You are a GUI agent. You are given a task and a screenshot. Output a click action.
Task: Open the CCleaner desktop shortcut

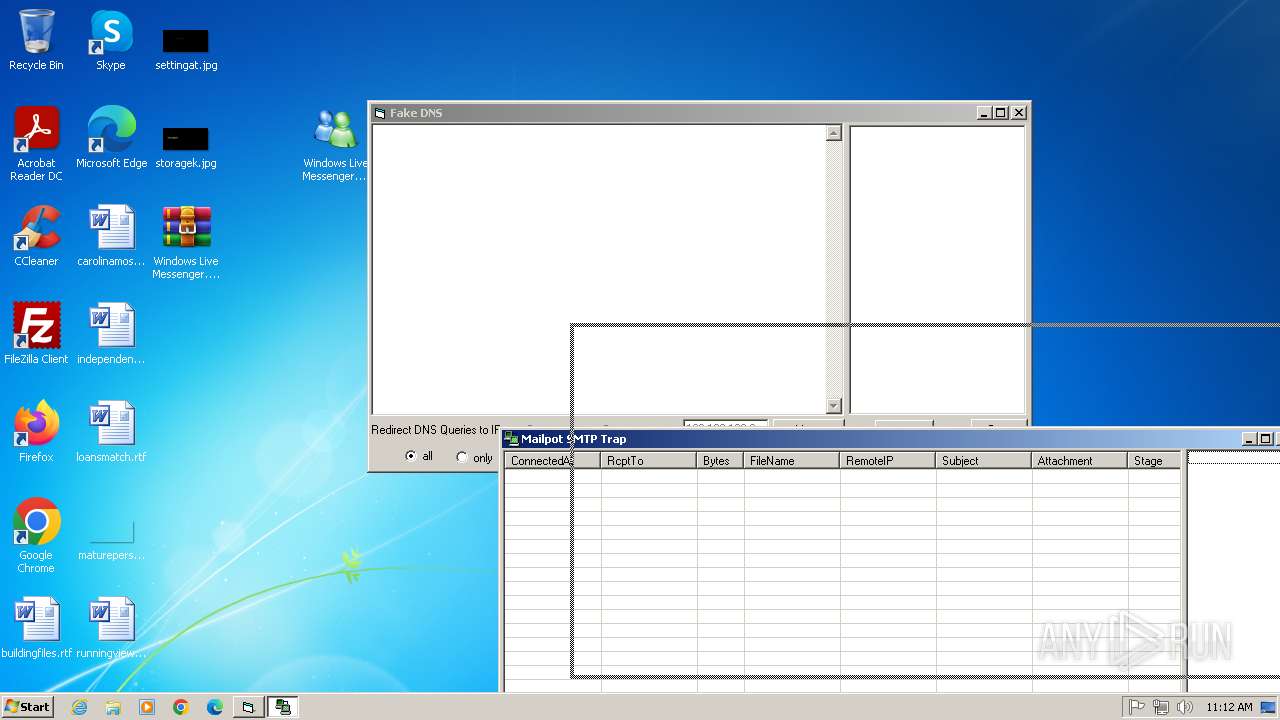[x=36, y=236]
